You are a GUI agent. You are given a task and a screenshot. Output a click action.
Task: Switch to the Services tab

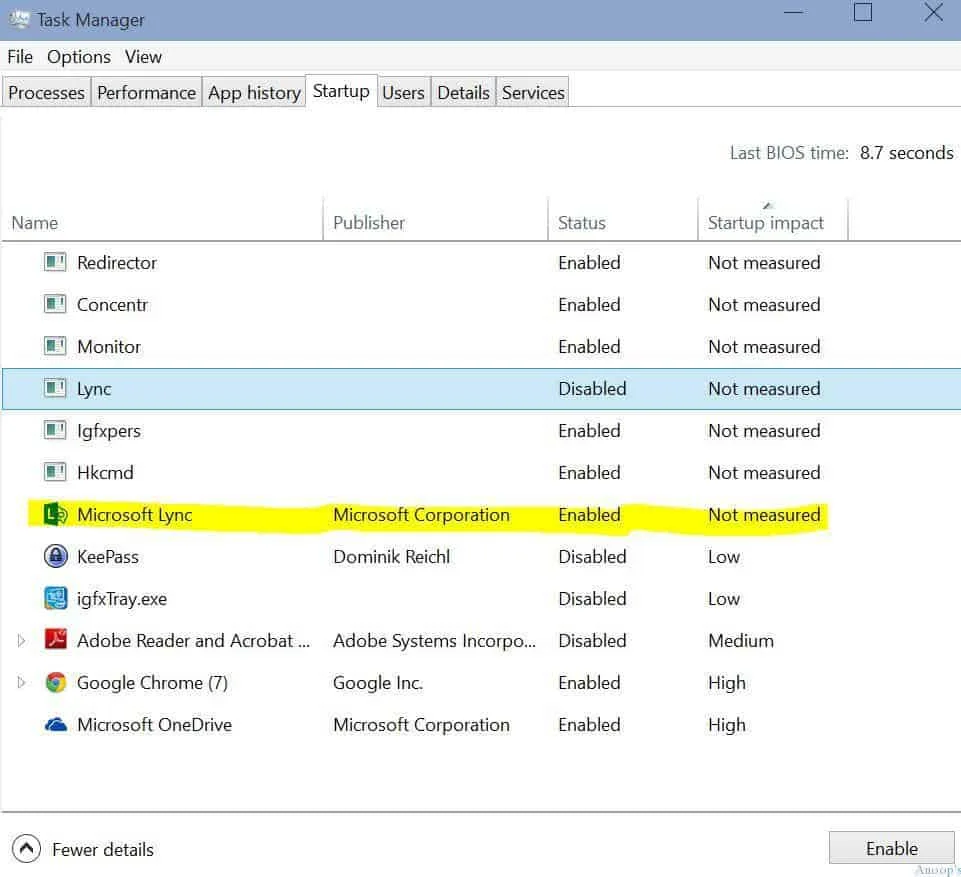tap(533, 93)
